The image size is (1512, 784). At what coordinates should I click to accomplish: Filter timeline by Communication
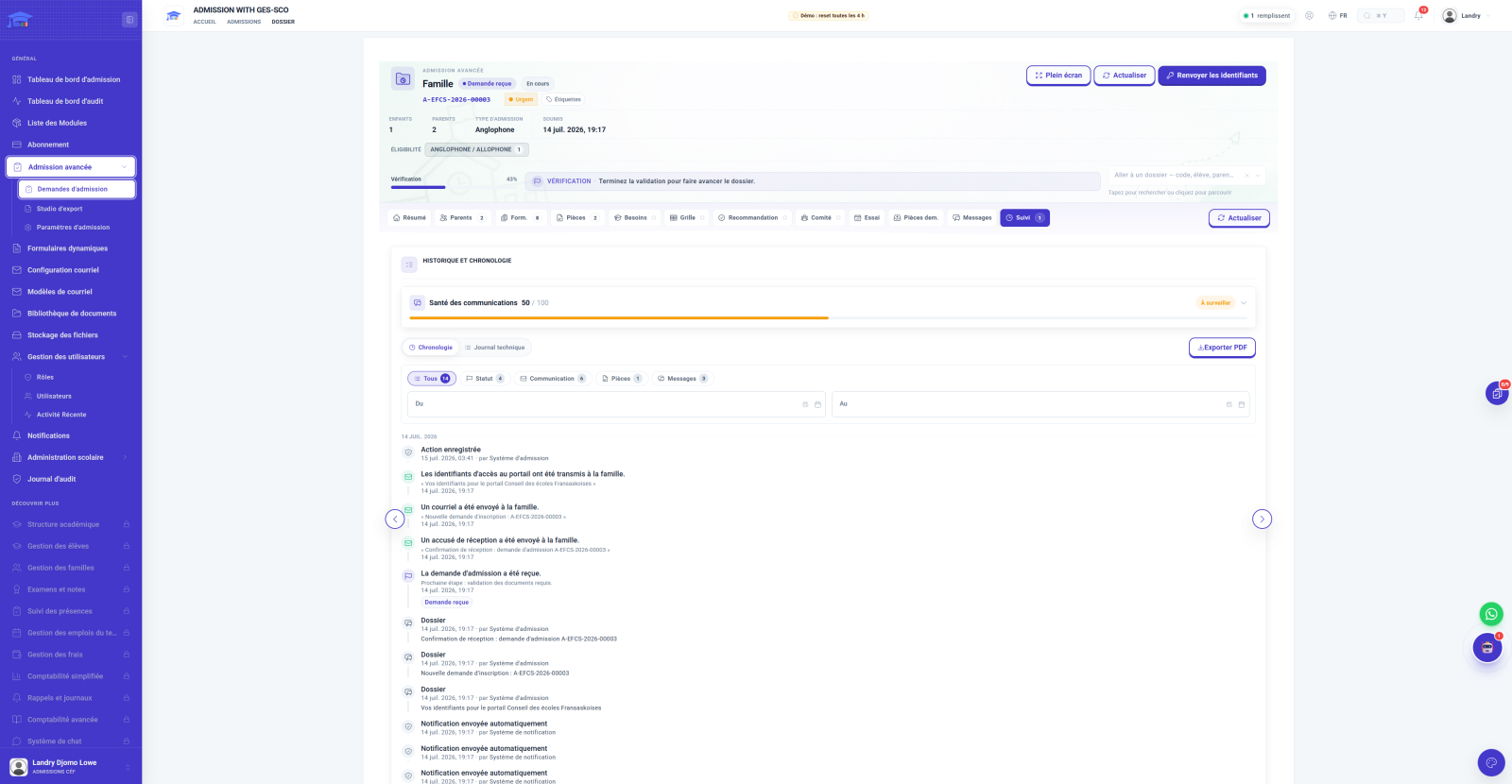(x=553, y=379)
